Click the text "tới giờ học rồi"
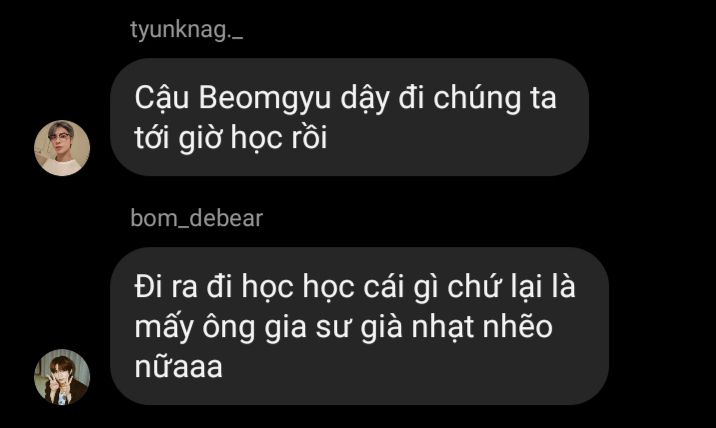Viewport: 716px width, 428px height. 231,137
